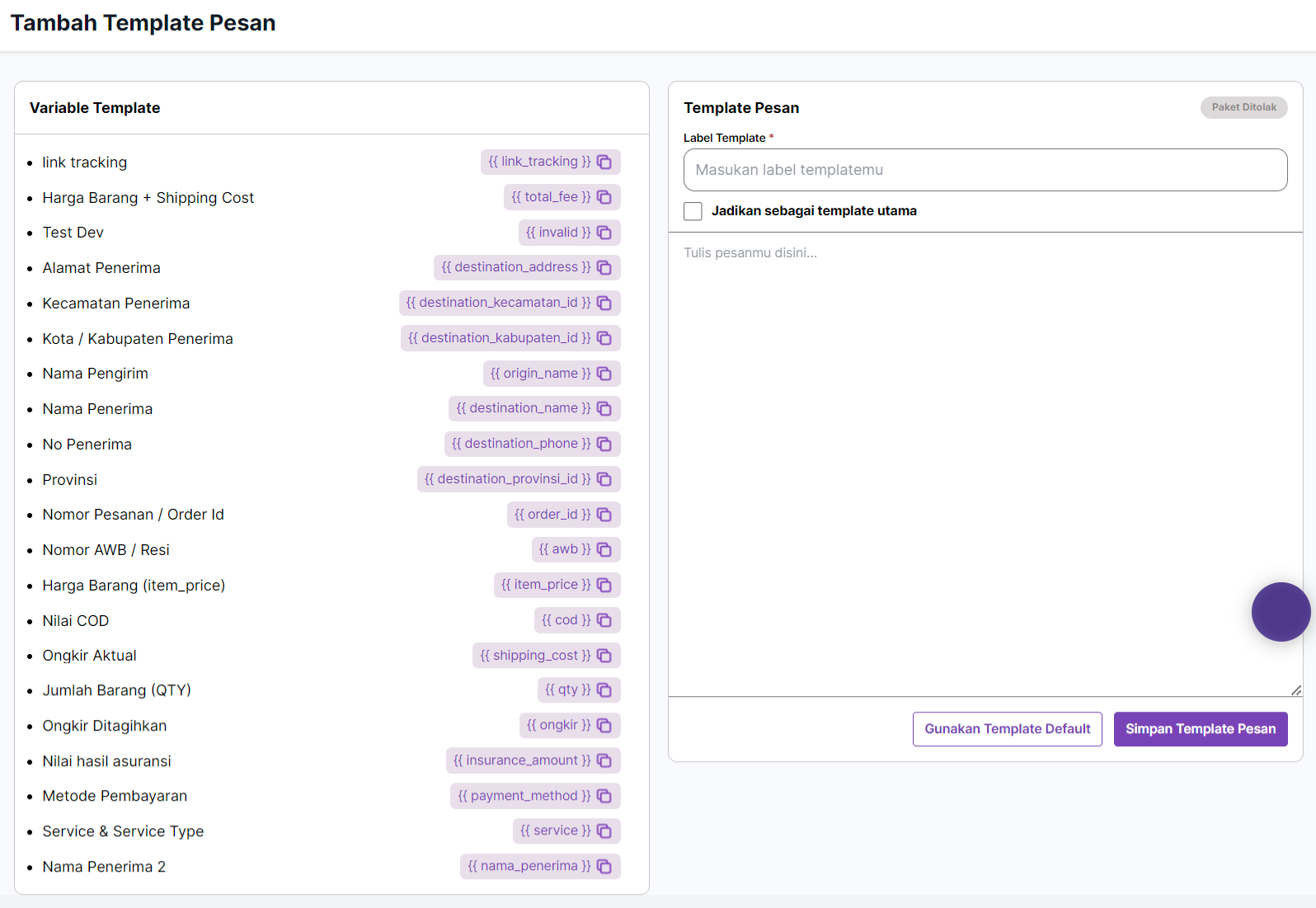This screenshot has height=908, width=1316.
Task: Copy the origin_name variable icon
Action: [x=604, y=374]
